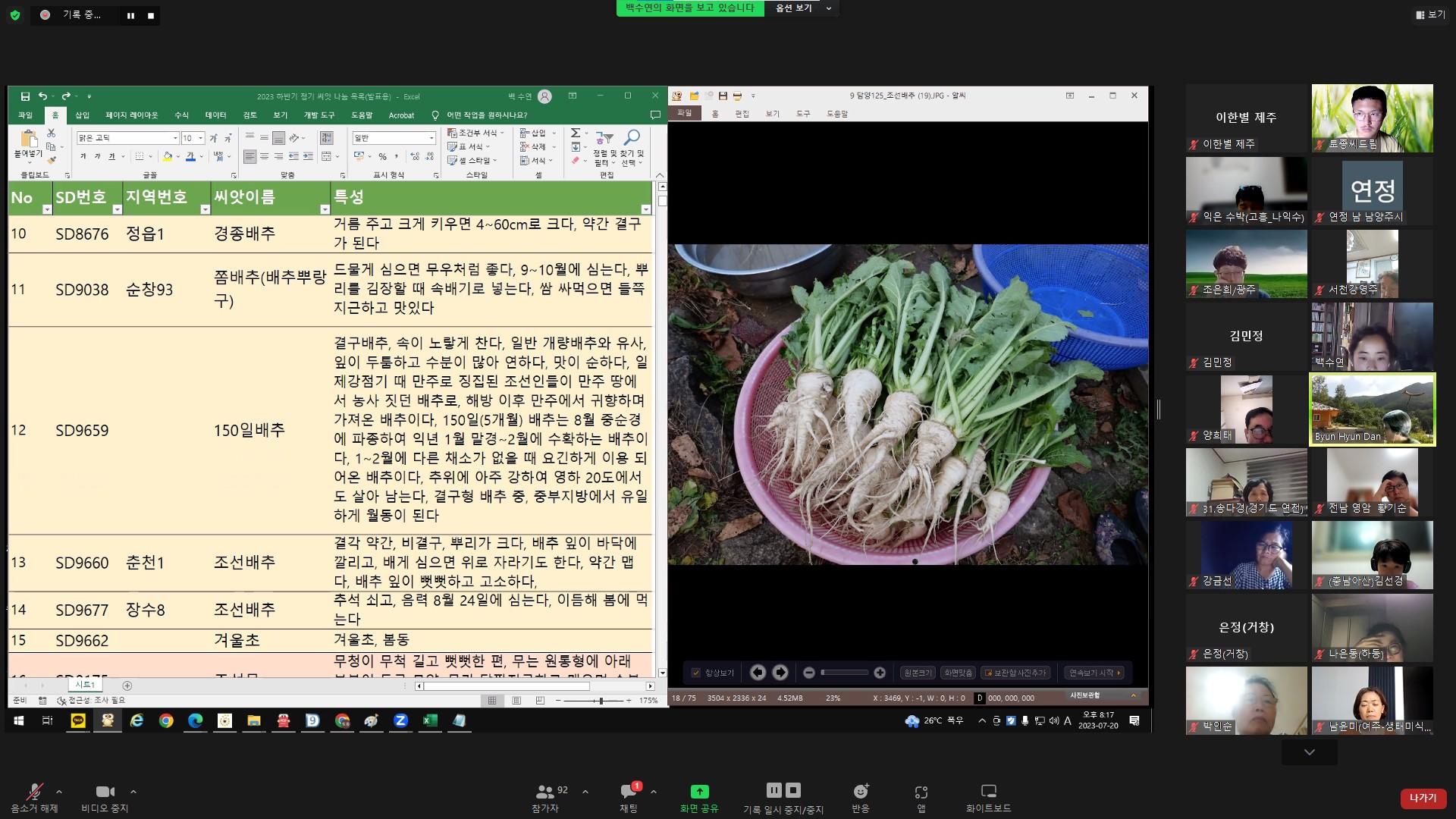Show the next photo in the viewer
Image resolution: width=1456 pixels, height=819 pixels.
(780, 673)
